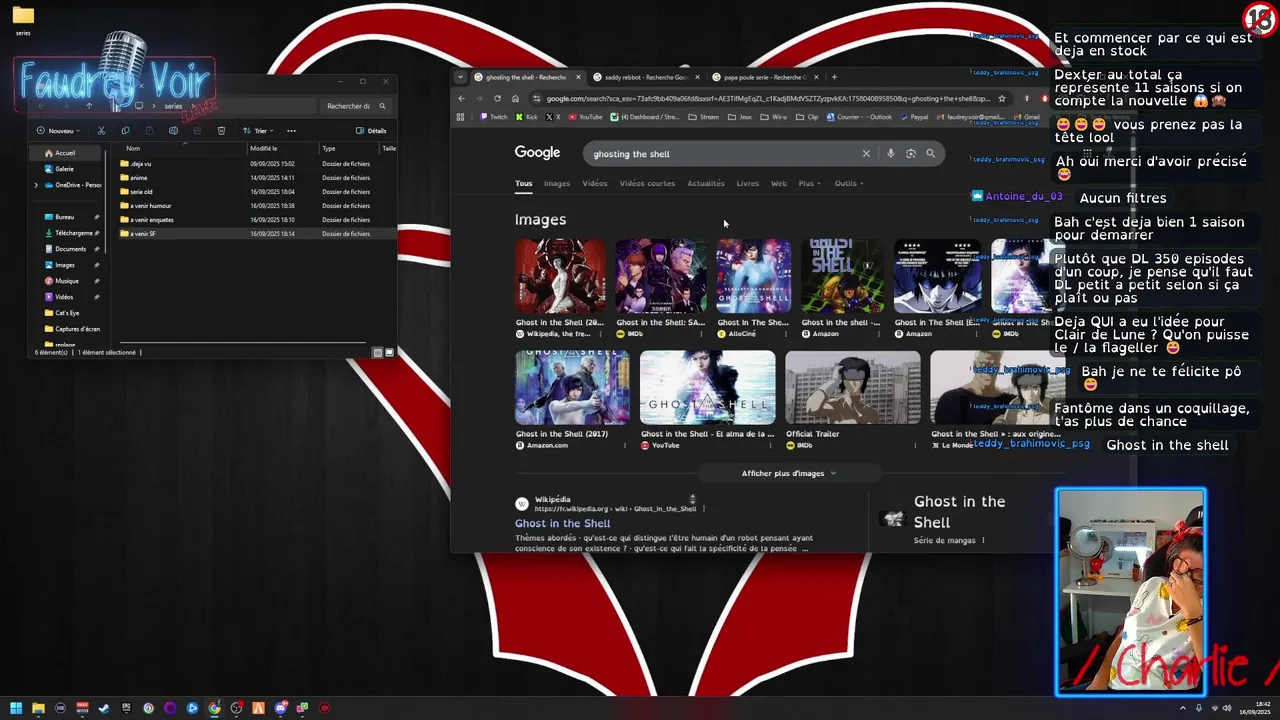Open the volume control in system tray
Viewport: 1280px width, 720px height.
pos(1227,708)
